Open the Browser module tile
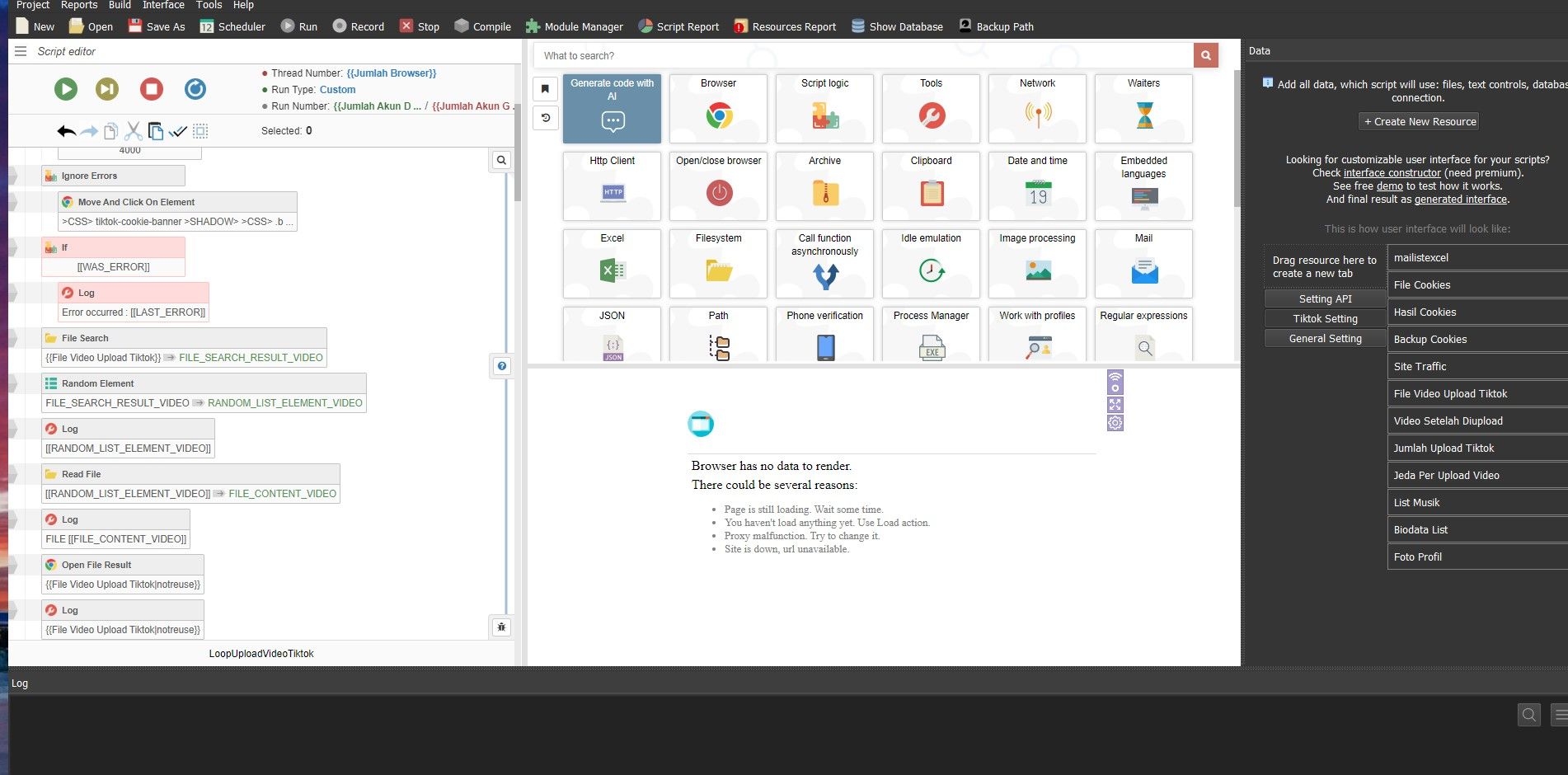 (718, 108)
